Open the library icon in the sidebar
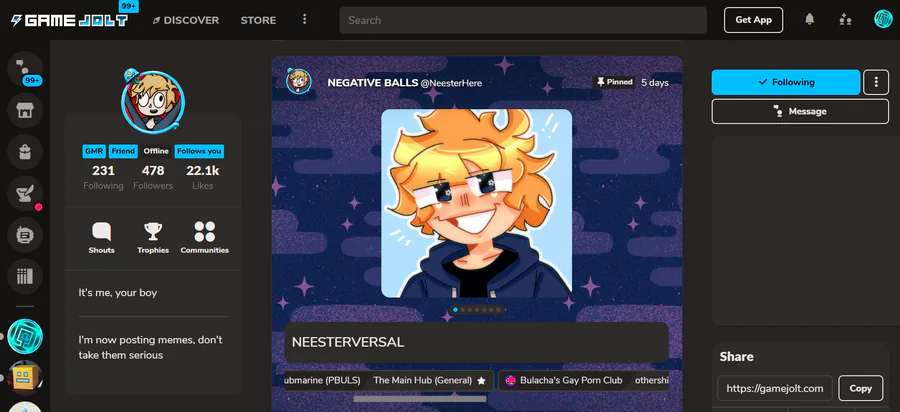The width and height of the screenshot is (900, 412). [x=25, y=277]
